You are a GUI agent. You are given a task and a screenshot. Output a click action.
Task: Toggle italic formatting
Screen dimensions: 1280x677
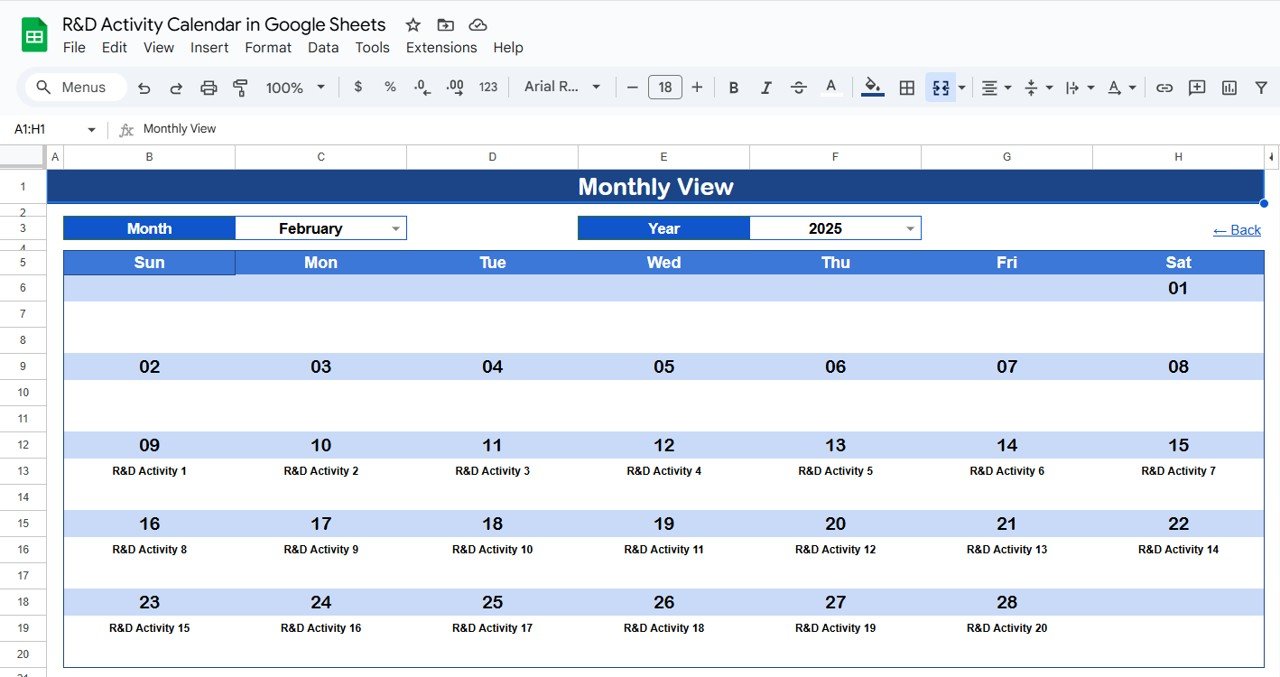click(766, 87)
